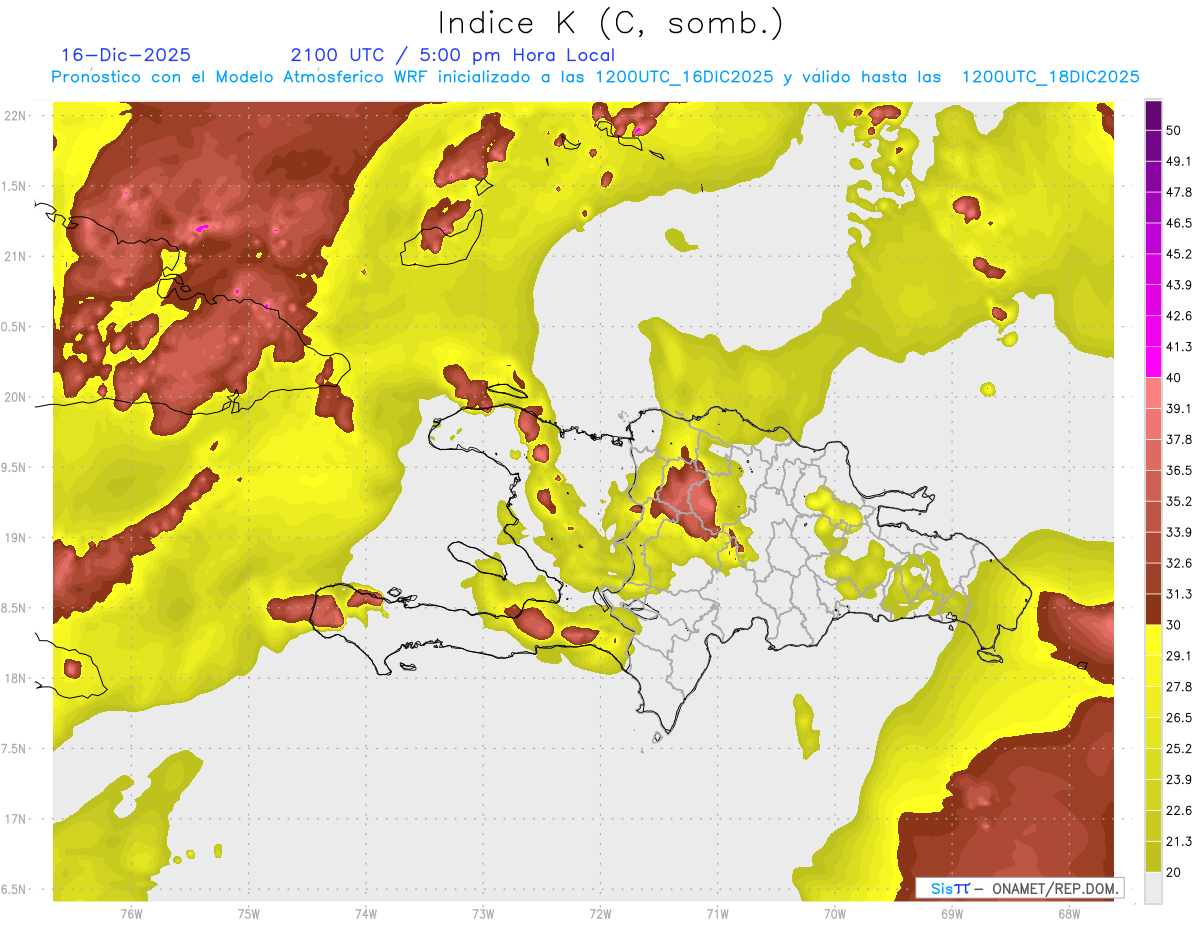Click the legend value '50'
1200x927 pixels.
coord(1175,130)
